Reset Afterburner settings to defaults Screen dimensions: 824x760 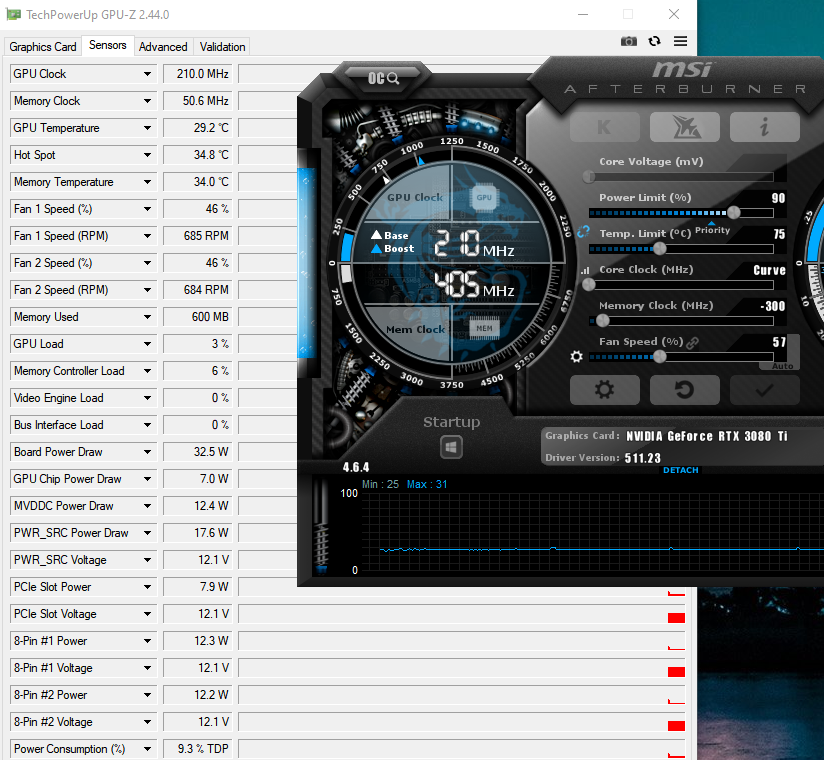click(685, 390)
